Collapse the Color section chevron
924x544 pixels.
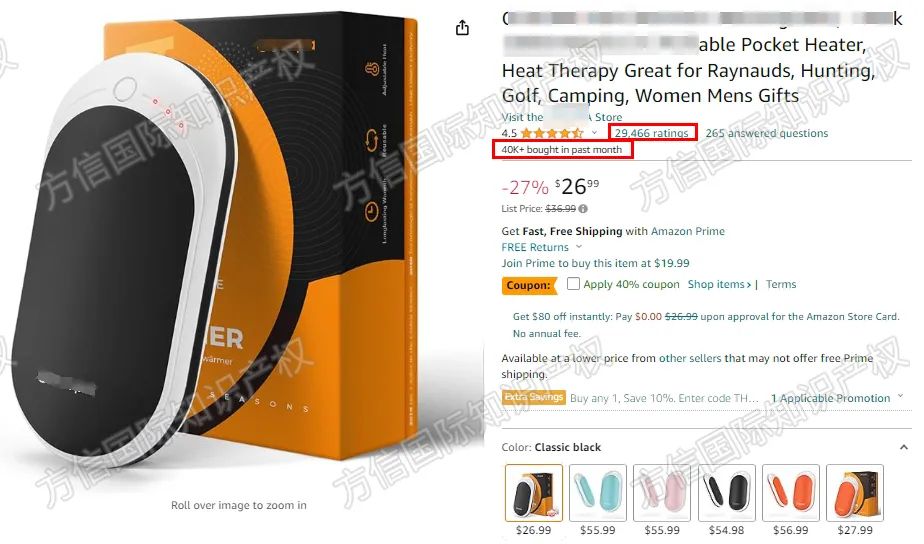pyautogui.click(x=903, y=447)
